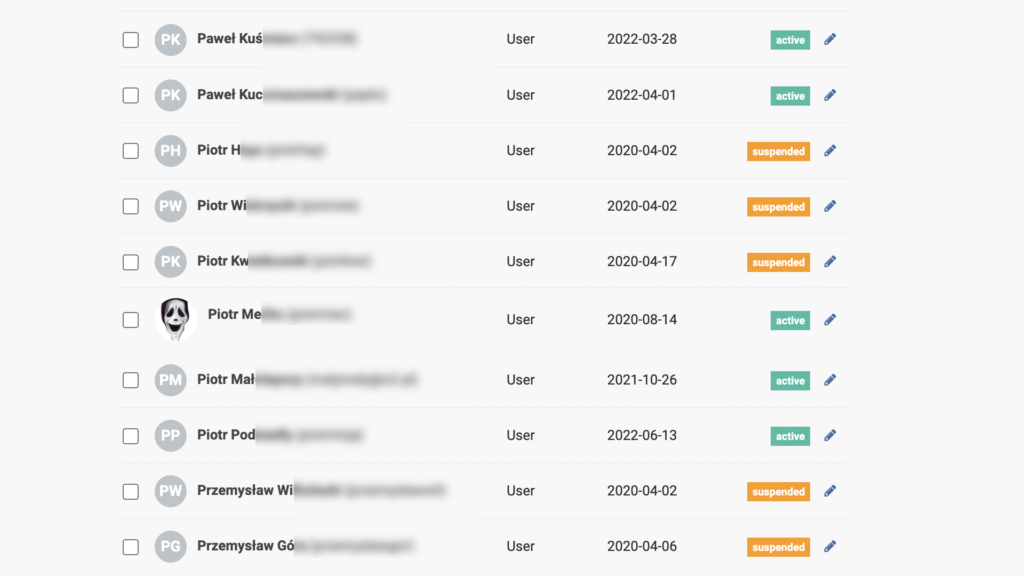Image resolution: width=1024 pixels, height=576 pixels.
Task: Click the ghost mask avatar of Piotr Me
Action: click(x=176, y=319)
